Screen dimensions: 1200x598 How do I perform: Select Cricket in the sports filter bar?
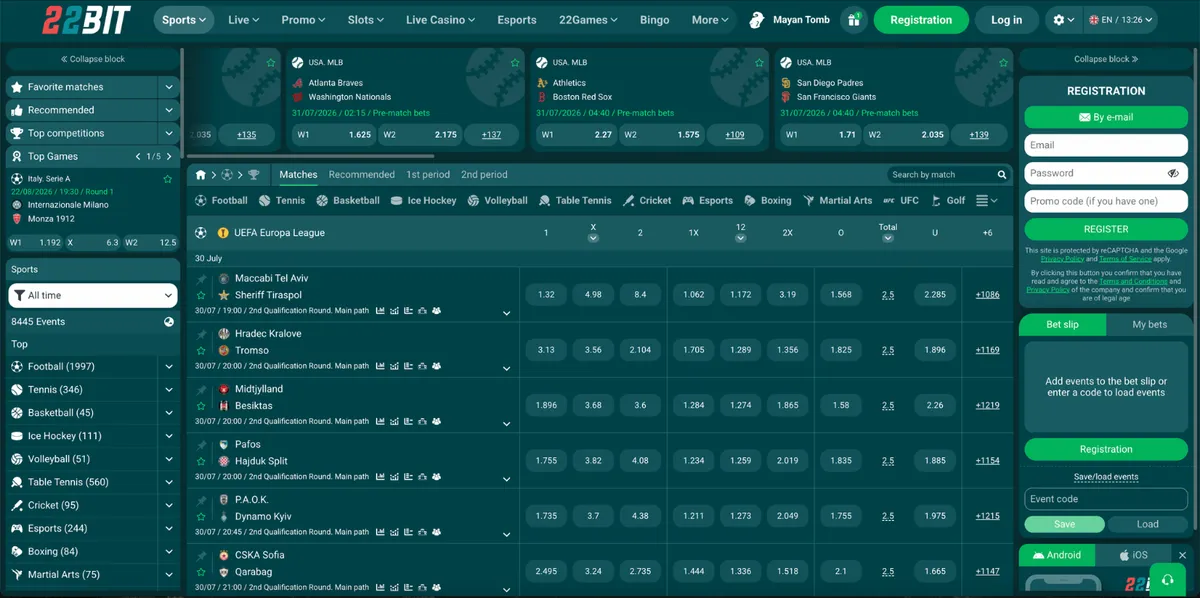[x=647, y=200]
